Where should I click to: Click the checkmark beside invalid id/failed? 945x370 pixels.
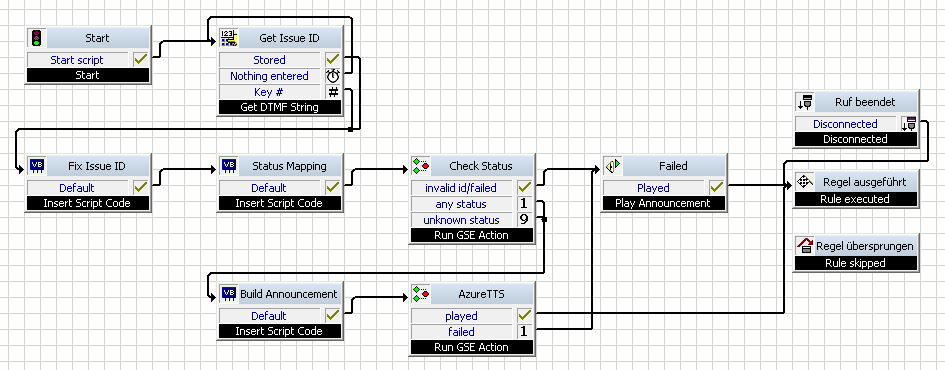(524, 187)
